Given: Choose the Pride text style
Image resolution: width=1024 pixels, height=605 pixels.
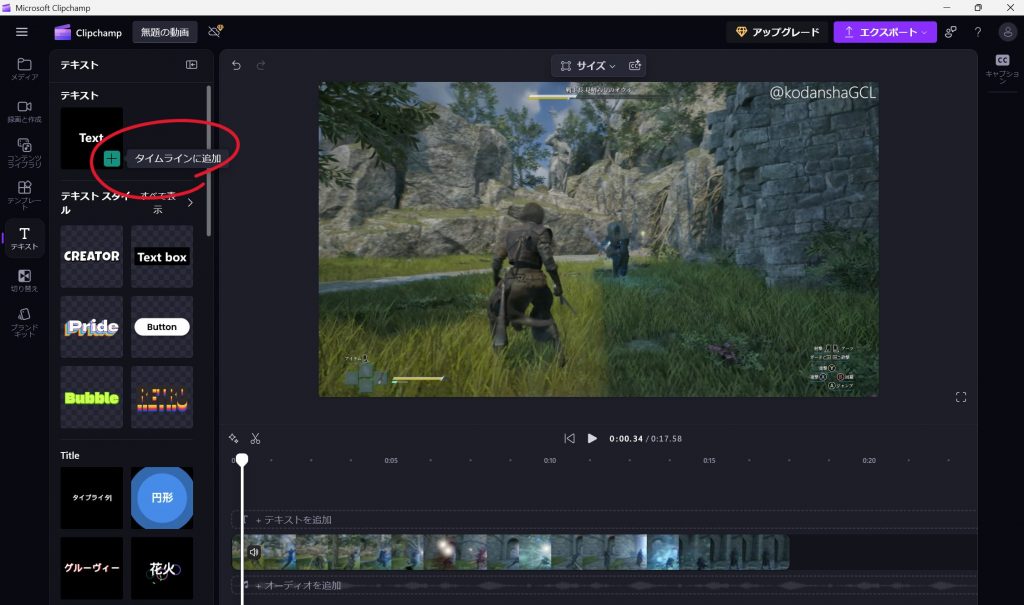Looking at the screenshot, I should coord(91,327).
